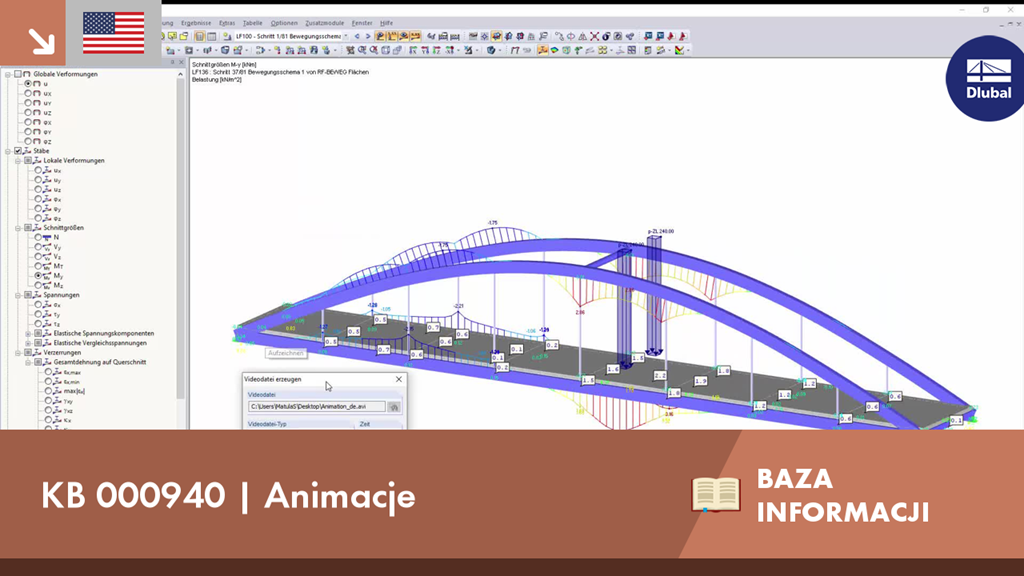
Task: Click the 'Schnittgrößen M-y [kNm]' viewport text
Action: [224, 65]
